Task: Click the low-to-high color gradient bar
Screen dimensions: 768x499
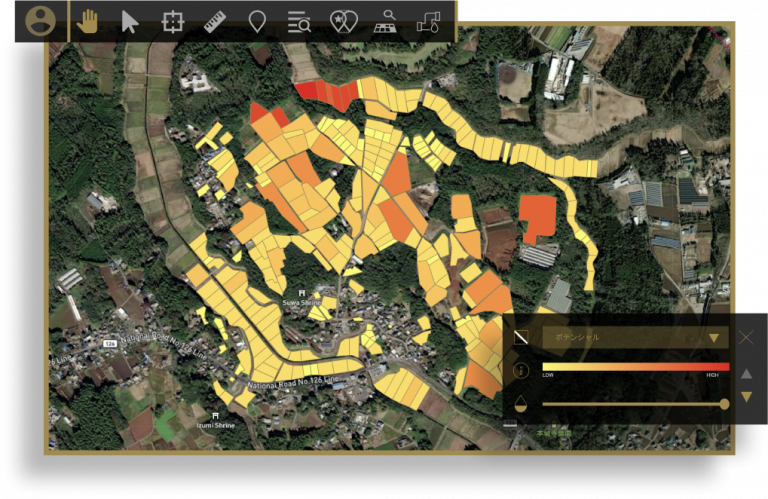Action: (636, 367)
